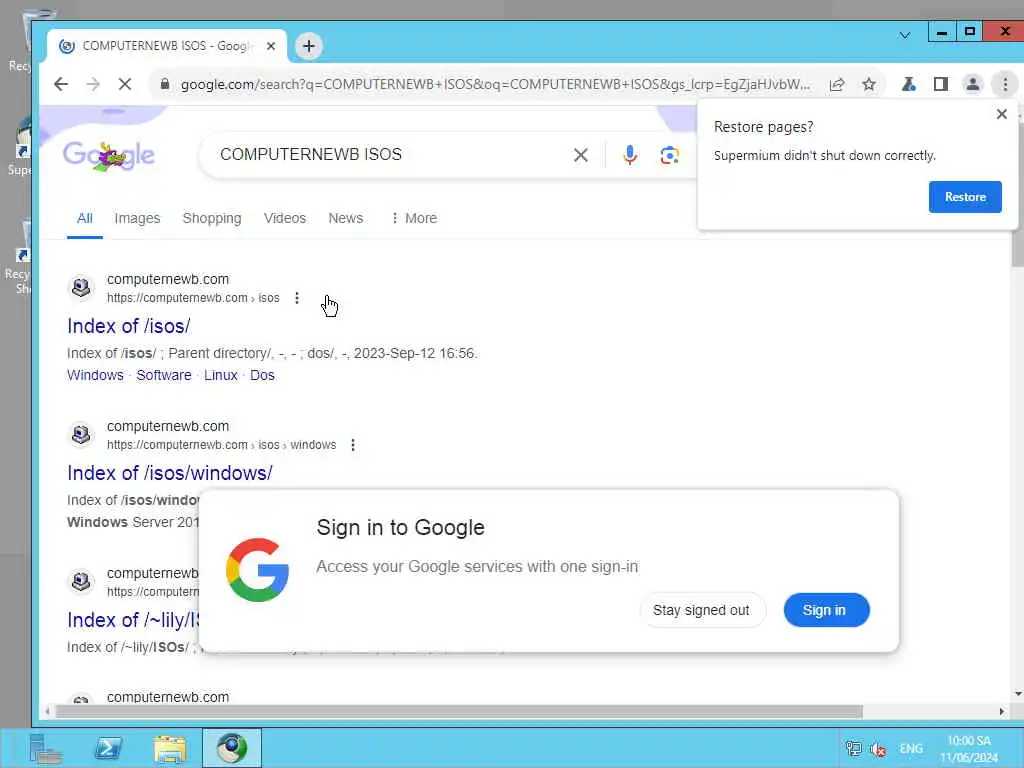
Task: Change the ENG input language
Action: [910, 748]
